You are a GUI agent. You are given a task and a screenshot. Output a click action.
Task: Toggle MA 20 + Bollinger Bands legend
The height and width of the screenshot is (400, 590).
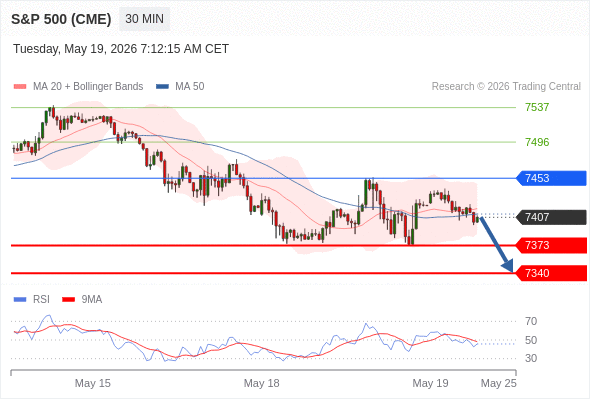pos(78,87)
